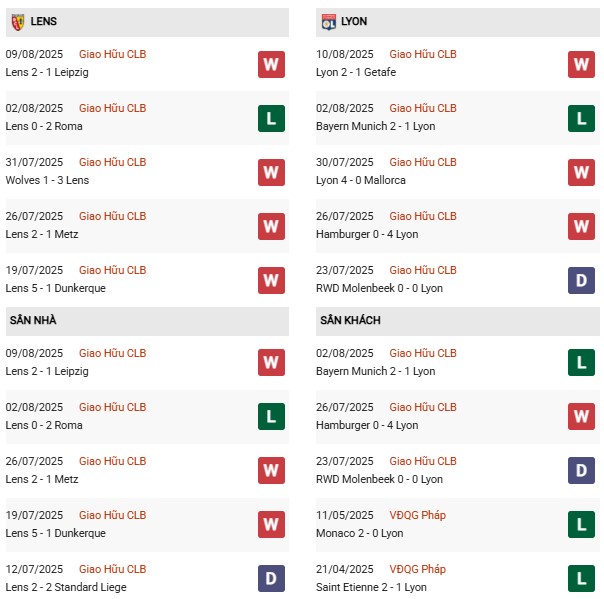Click the L badge beside Saint Etienne 2 - 1 Lyon
The height and width of the screenshot is (599, 604).
click(581, 580)
